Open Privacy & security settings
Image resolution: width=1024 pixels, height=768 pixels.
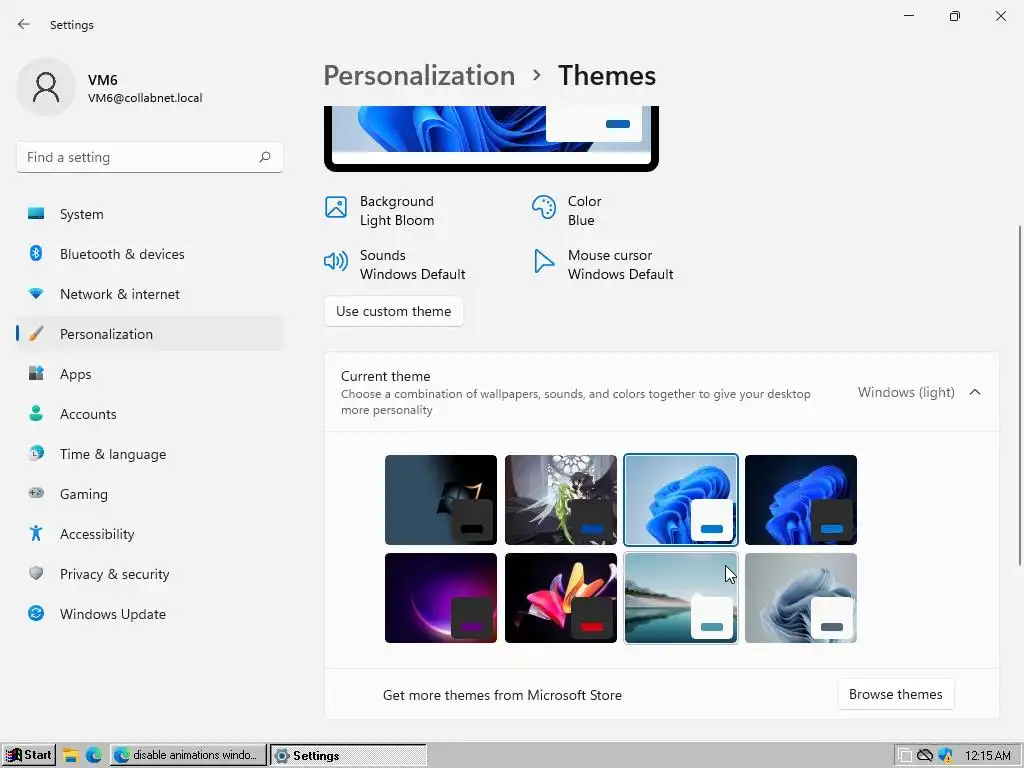pos(150,574)
